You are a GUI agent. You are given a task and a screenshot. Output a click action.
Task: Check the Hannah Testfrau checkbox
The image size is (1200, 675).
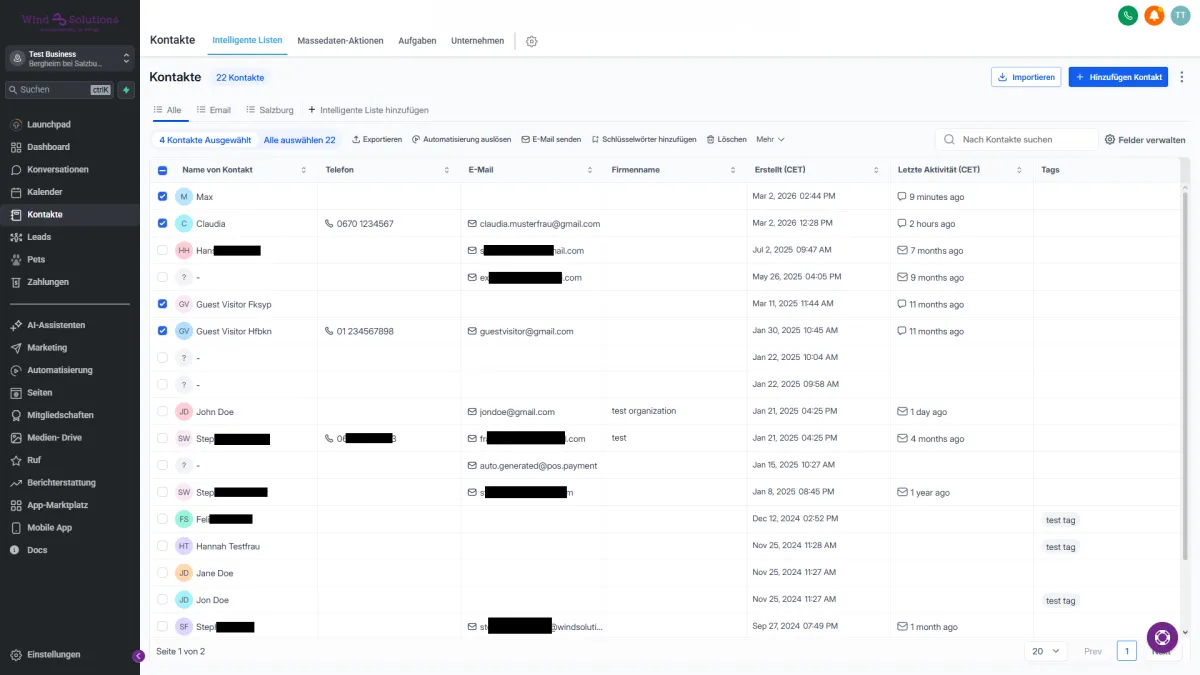[x=163, y=546]
